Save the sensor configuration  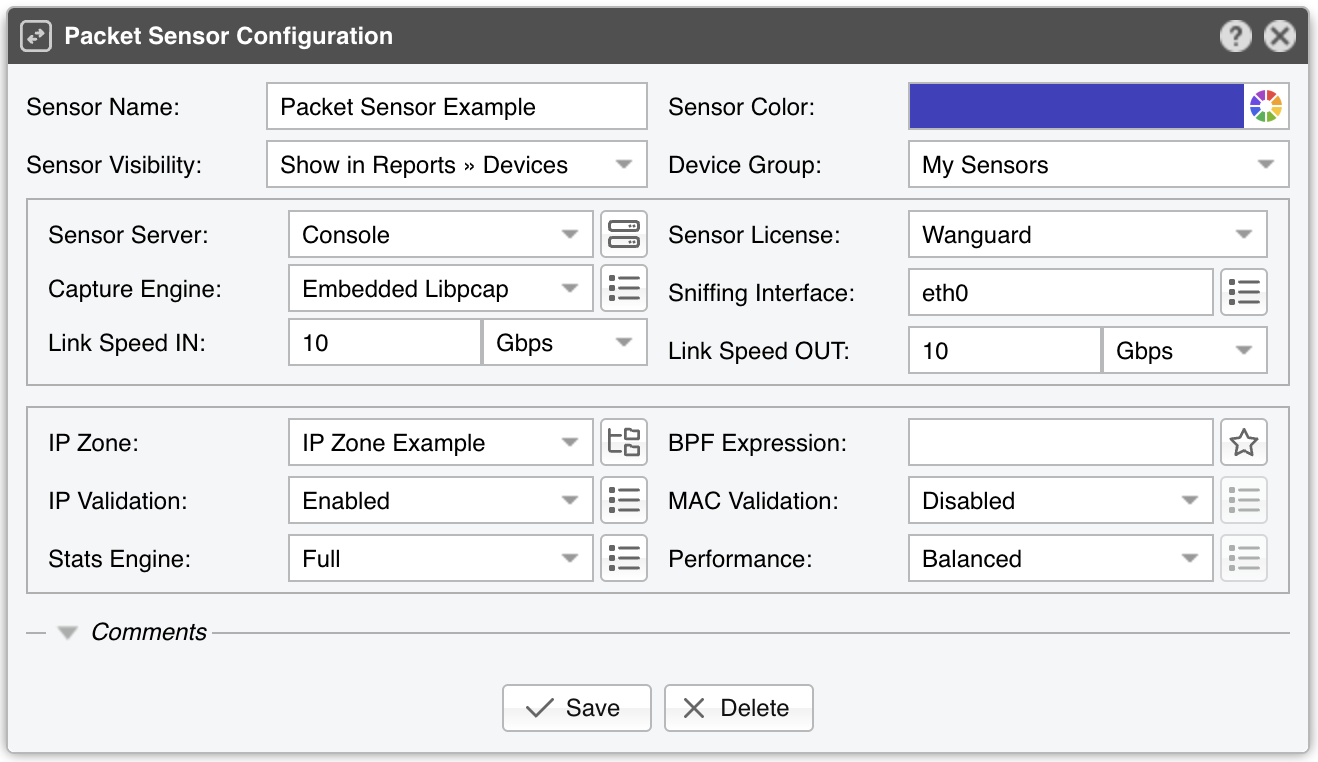pyautogui.click(x=577, y=708)
